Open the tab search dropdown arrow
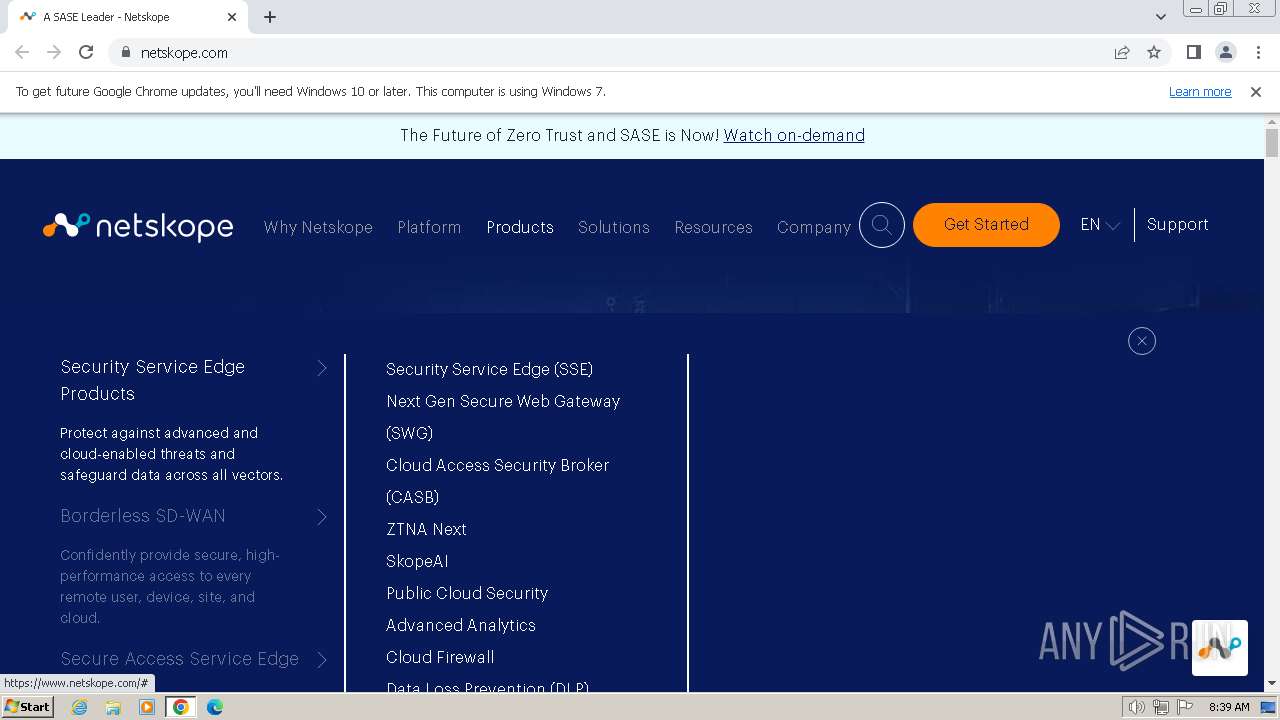This screenshot has height=720, width=1280. tap(1160, 17)
